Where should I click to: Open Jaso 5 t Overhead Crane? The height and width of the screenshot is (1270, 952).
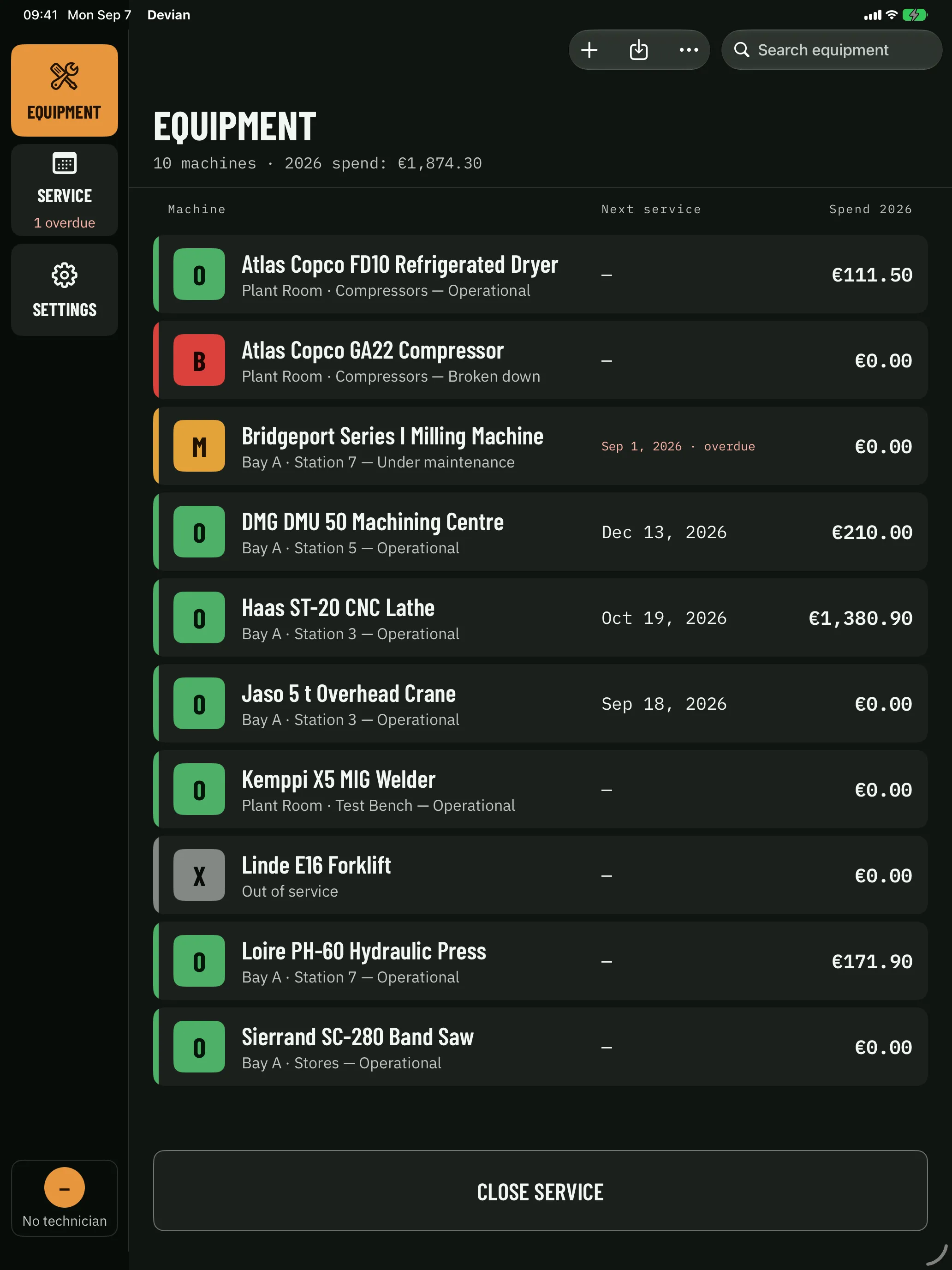[540, 703]
